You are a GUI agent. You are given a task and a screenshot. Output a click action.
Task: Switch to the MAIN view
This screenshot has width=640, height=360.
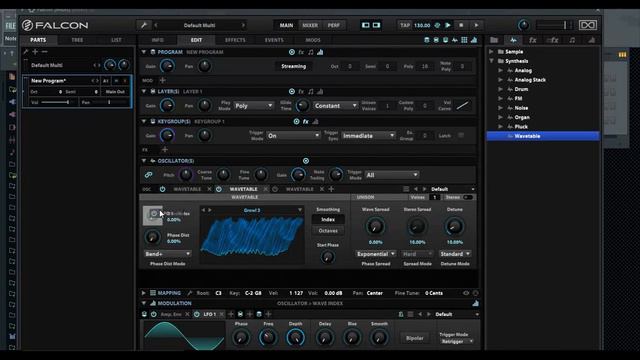click(x=286, y=25)
